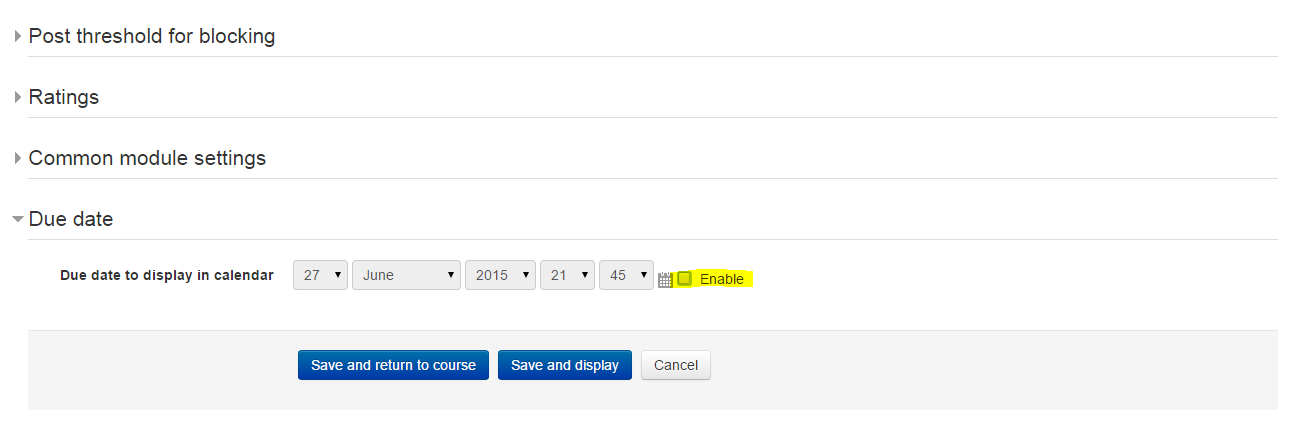Cancel the form changes
The height and width of the screenshot is (432, 1295).
(676, 365)
